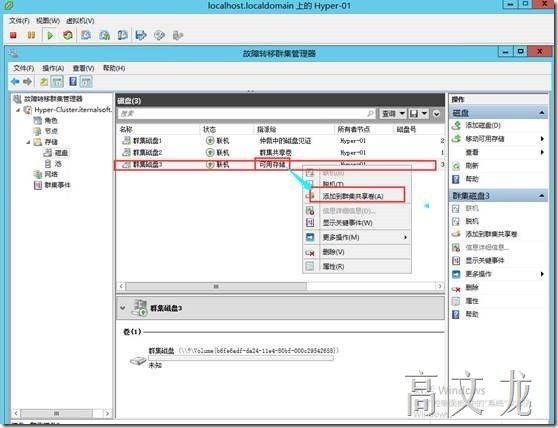Click the revert snapshot icon in VM toolbar
The image size is (558, 428).
(x=104, y=35)
